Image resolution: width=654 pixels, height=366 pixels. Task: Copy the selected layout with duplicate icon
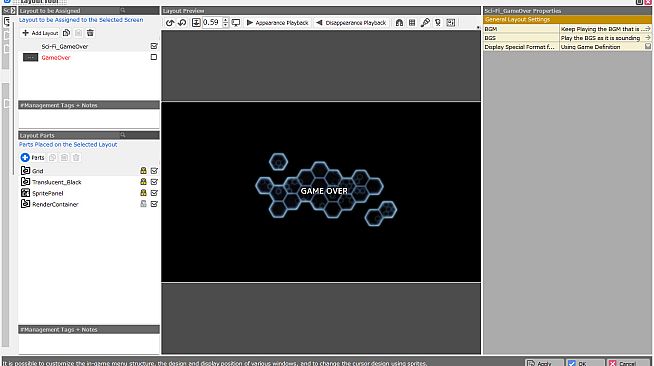pos(66,33)
